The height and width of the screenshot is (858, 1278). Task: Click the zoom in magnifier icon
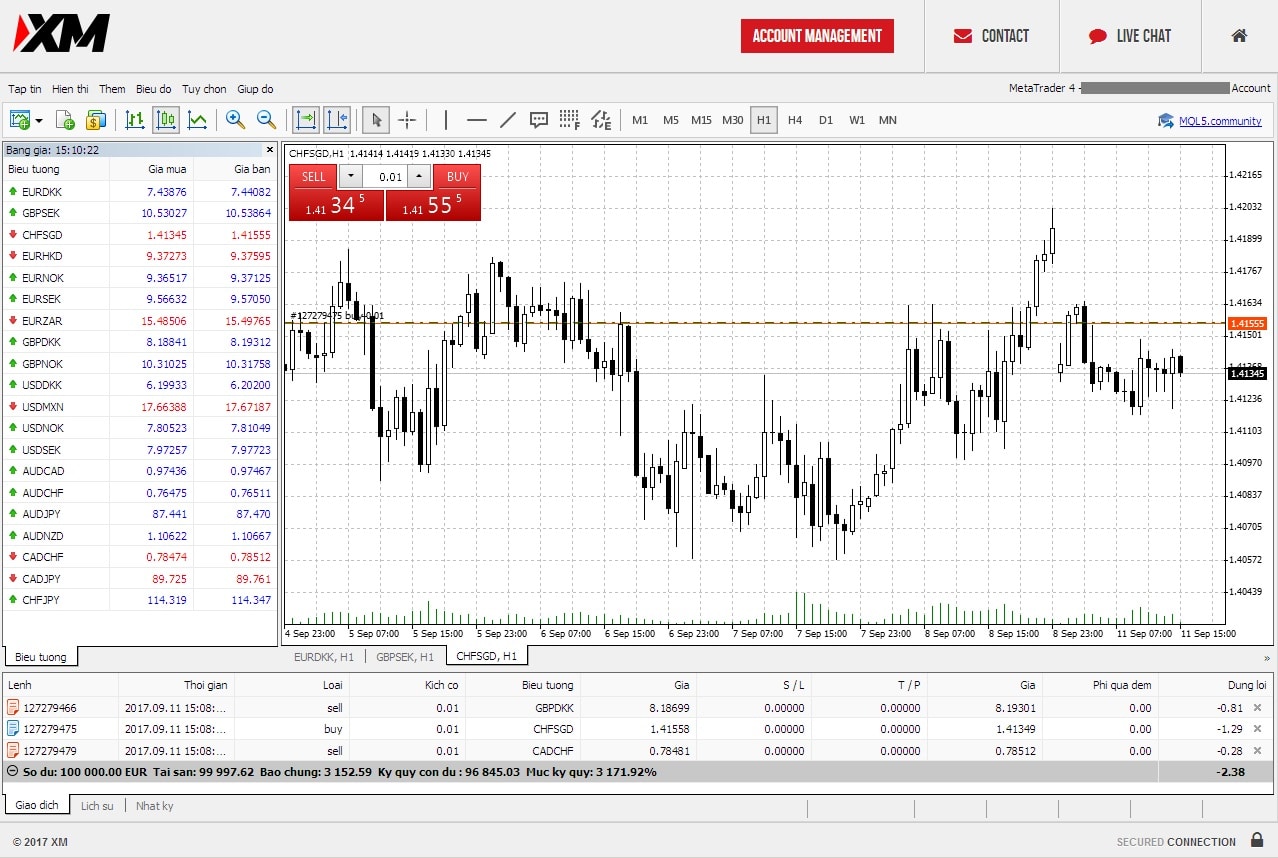[235, 120]
